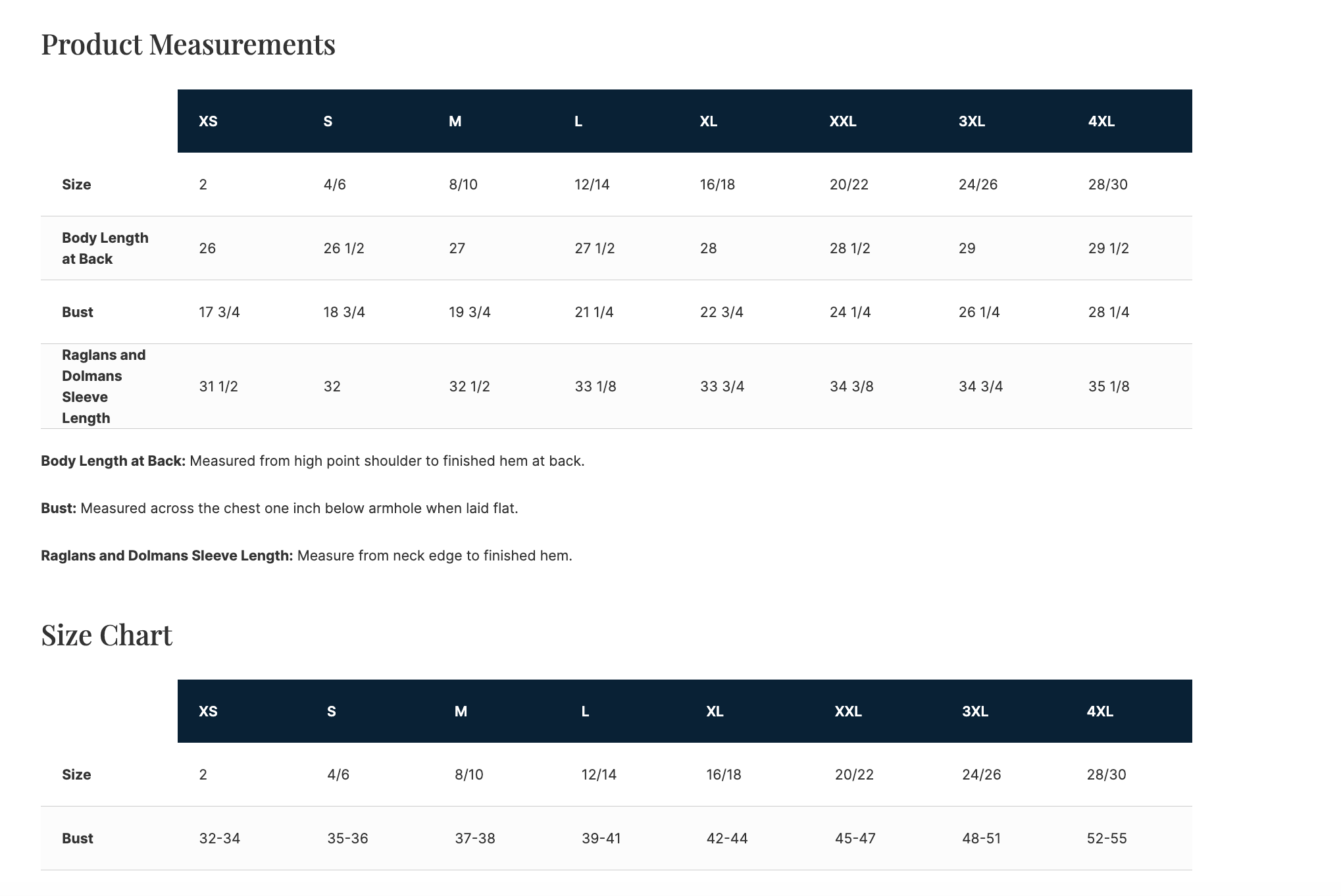
Task: Click the Body Length at Back description sentence
Action: pyautogui.click(x=386, y=461)
